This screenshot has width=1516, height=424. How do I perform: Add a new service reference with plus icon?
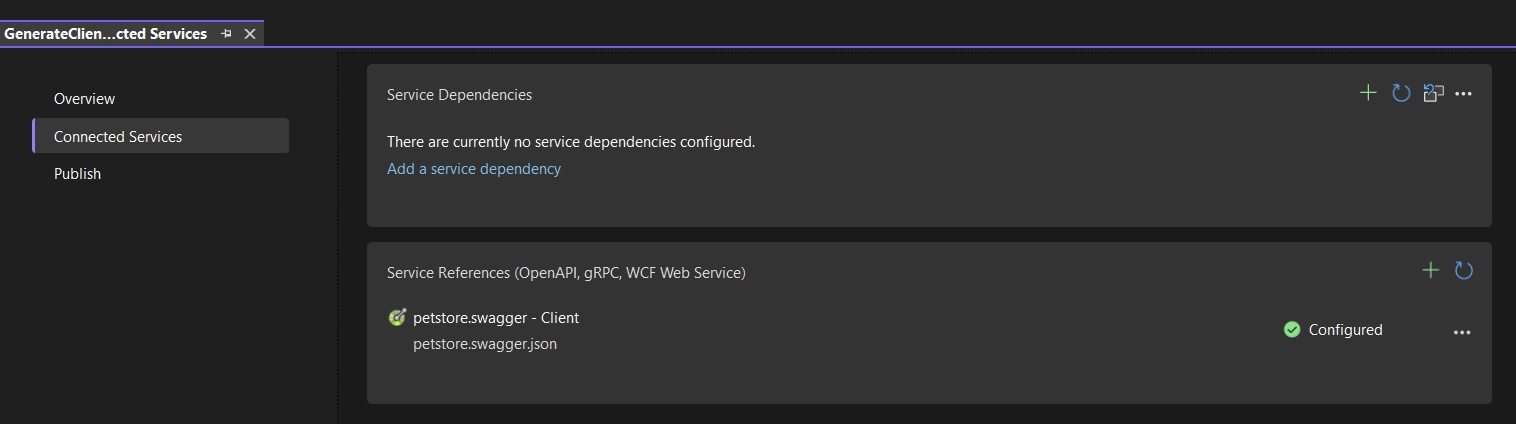(x=1431, y=270)
